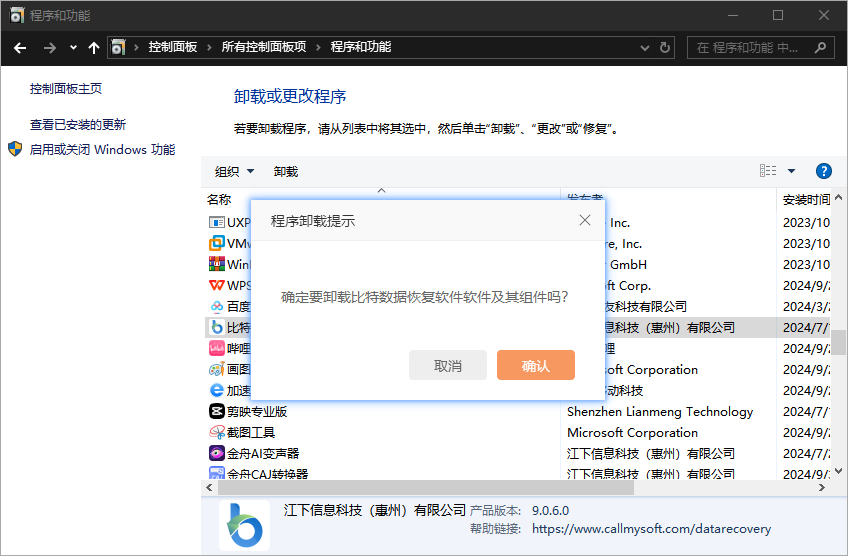Expand the view options dropdown arrow
This screenshot has height=556, width=848.
click(791, 171)
